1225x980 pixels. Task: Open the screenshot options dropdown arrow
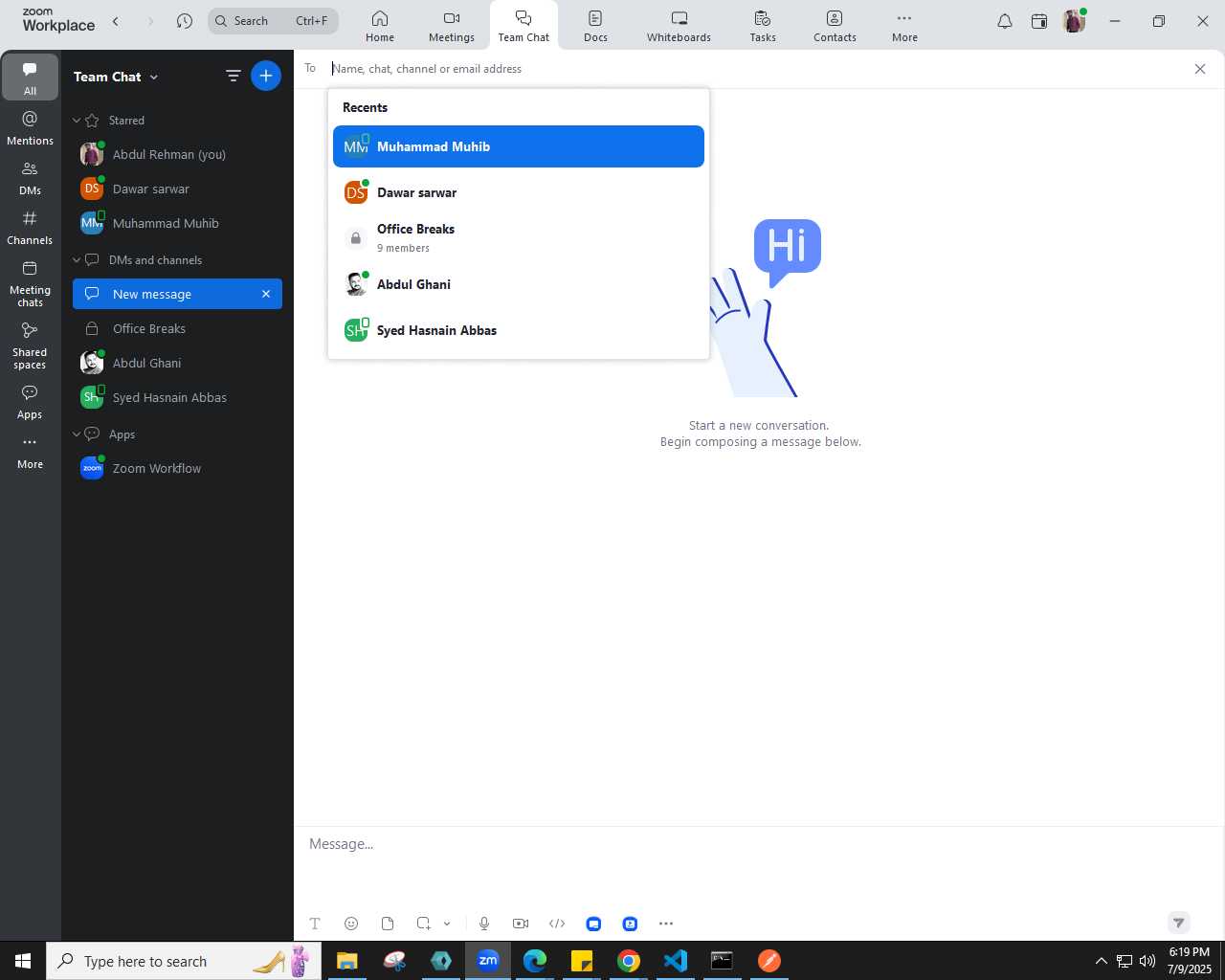pyautogui.click(x=447, y=924)
